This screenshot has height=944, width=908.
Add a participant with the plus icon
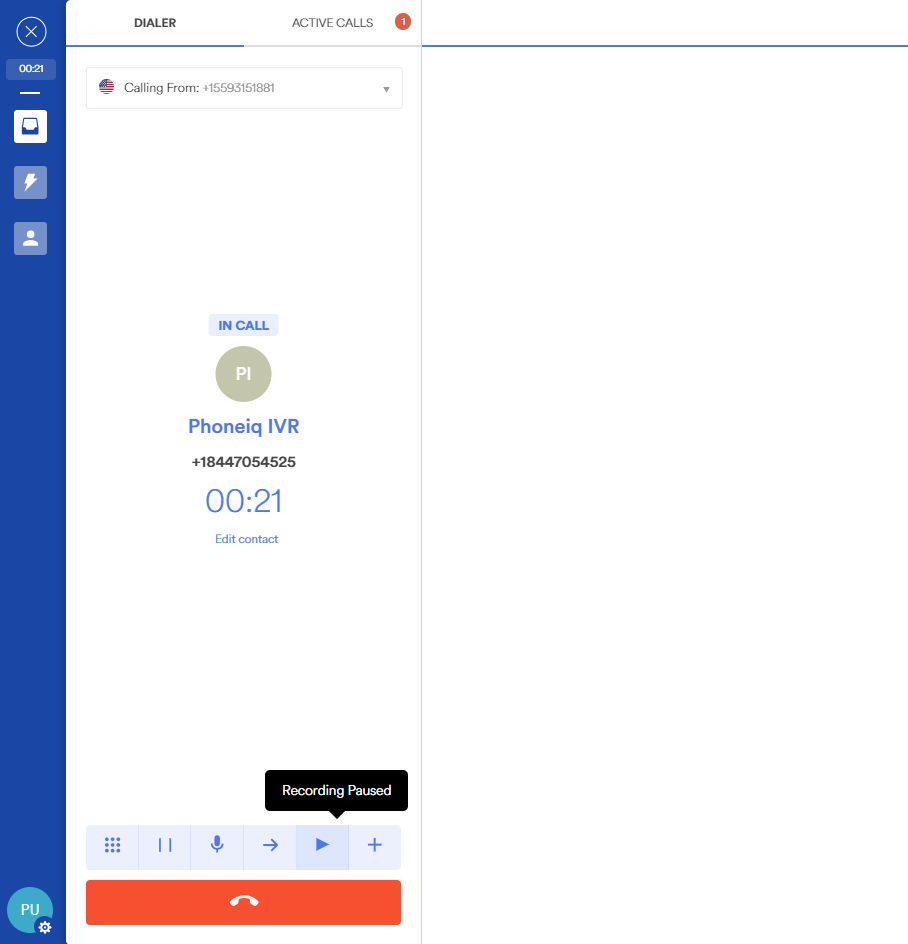375,845
